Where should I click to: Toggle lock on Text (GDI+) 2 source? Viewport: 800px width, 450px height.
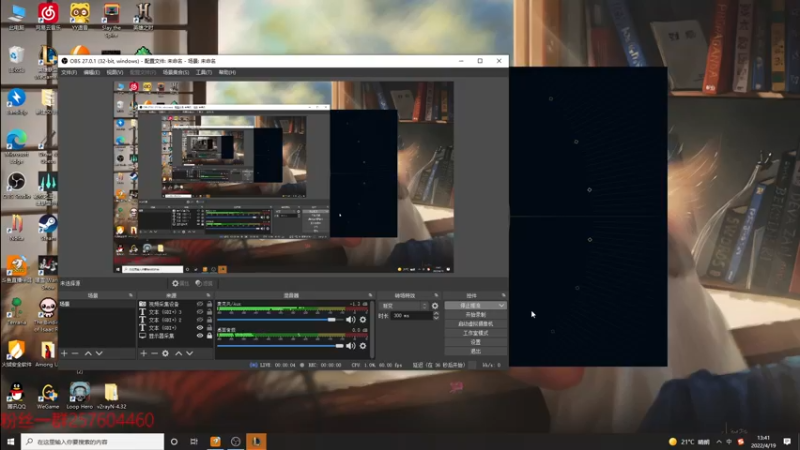tap(209, 320)
